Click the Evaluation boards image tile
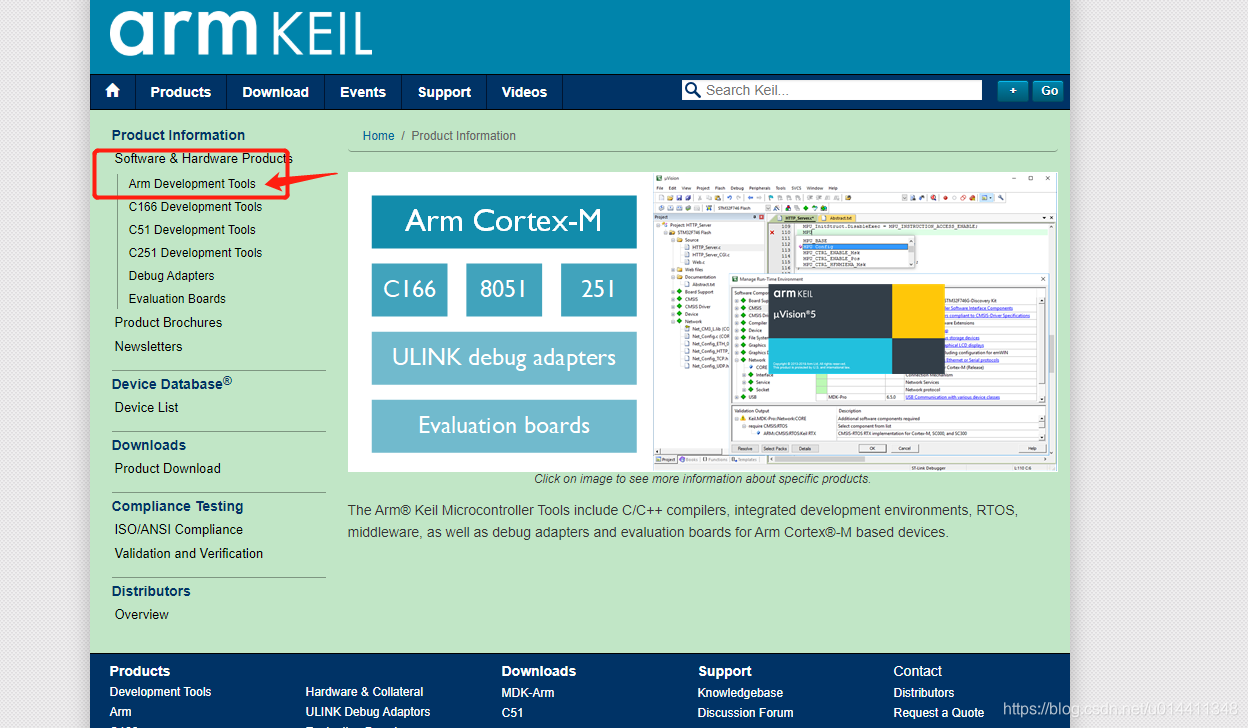Image resolution: width=1248 pixels, height=728 pixels. (504, 426)
